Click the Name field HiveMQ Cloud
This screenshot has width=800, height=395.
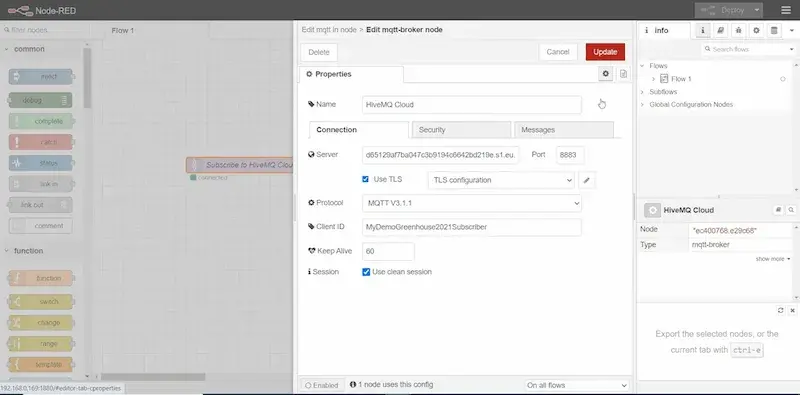coord(472,105)
